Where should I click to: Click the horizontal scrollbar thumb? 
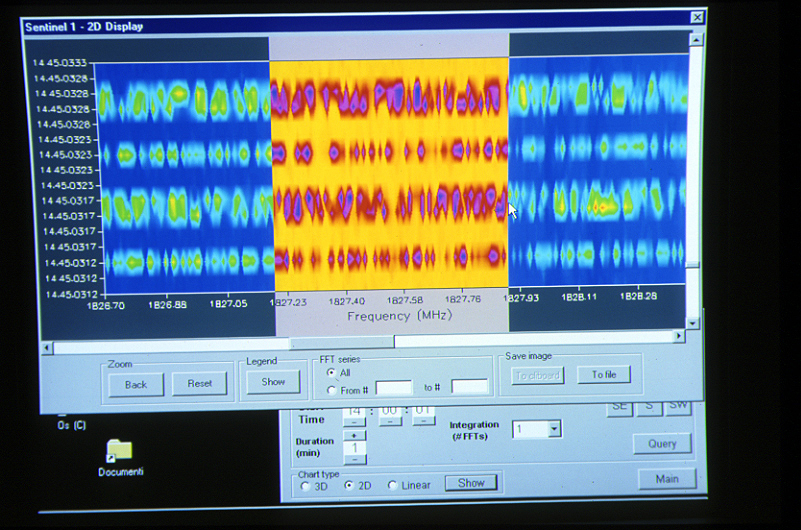click(x=342, y=342)
